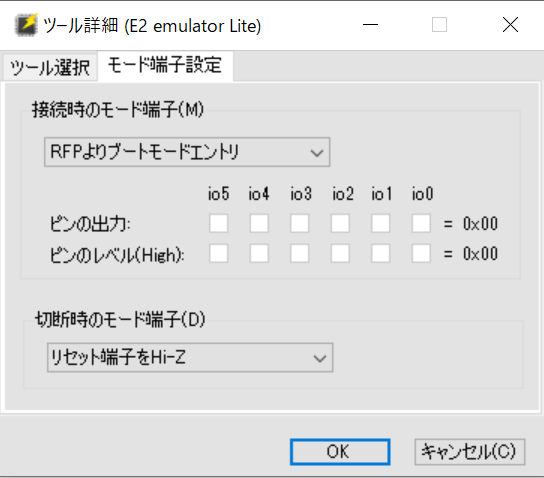Viewport: 544px width, 478px height.
Task: Switch to the ツール選択 tab
Action: coord(50,67)
